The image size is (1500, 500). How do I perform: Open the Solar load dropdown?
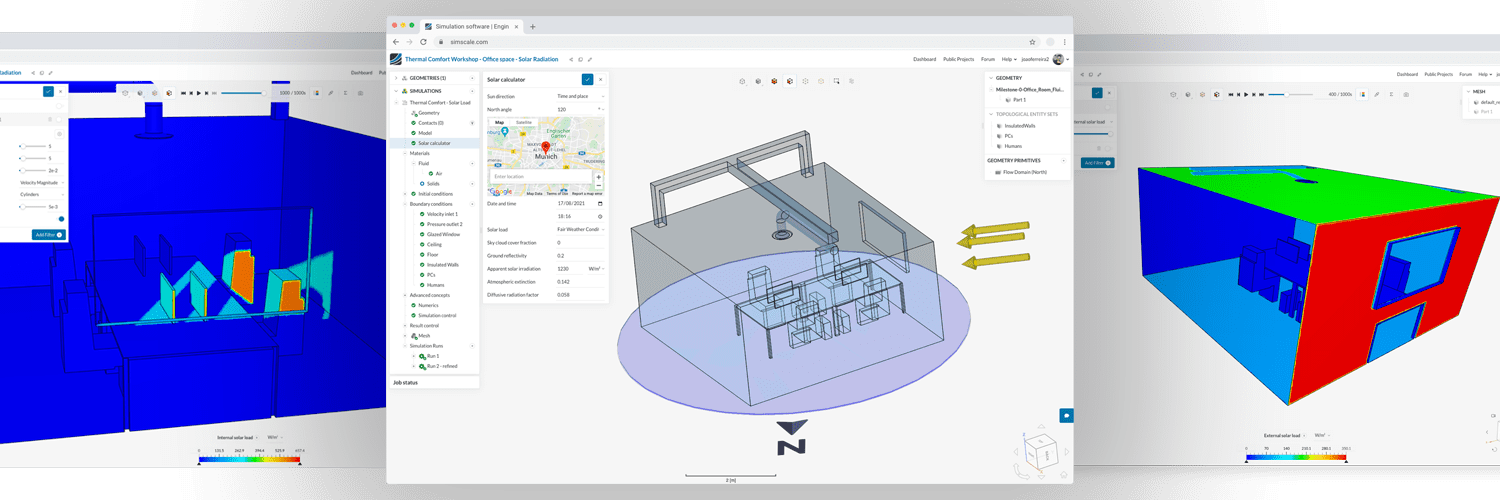tap(580, 229)
